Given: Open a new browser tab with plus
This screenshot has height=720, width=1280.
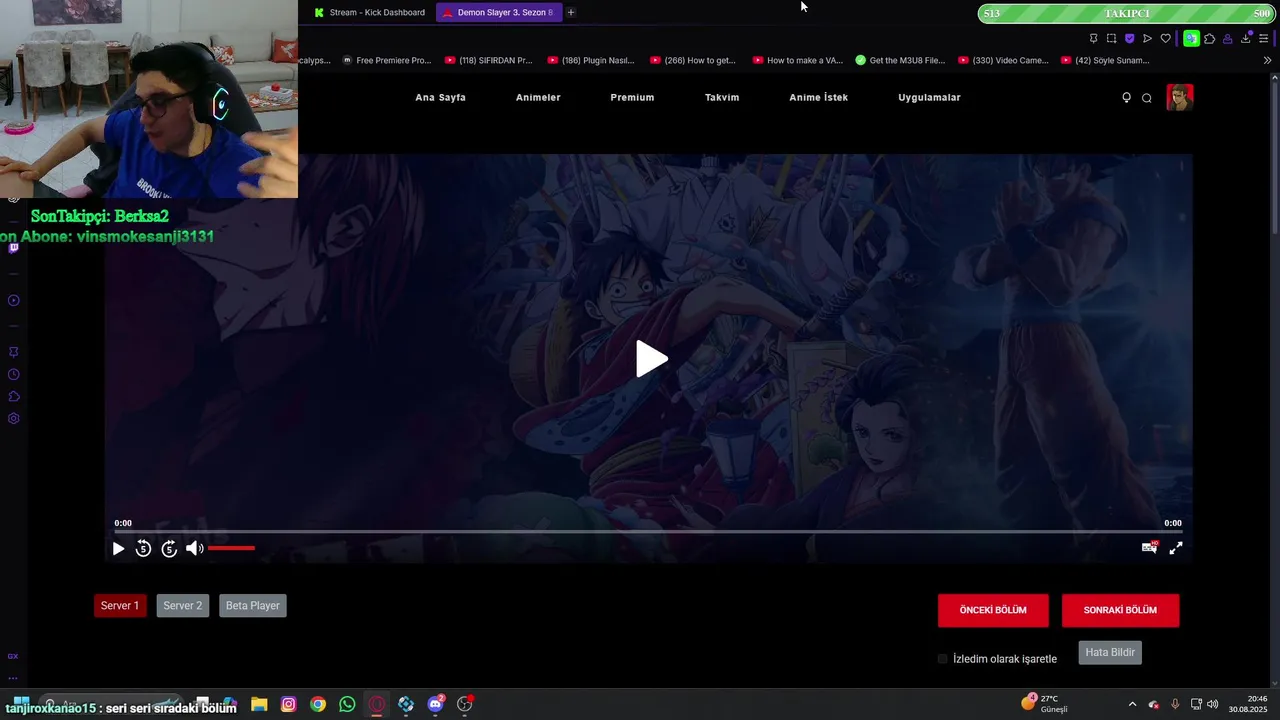Looking at the screenshot, I should click(571, 12).
